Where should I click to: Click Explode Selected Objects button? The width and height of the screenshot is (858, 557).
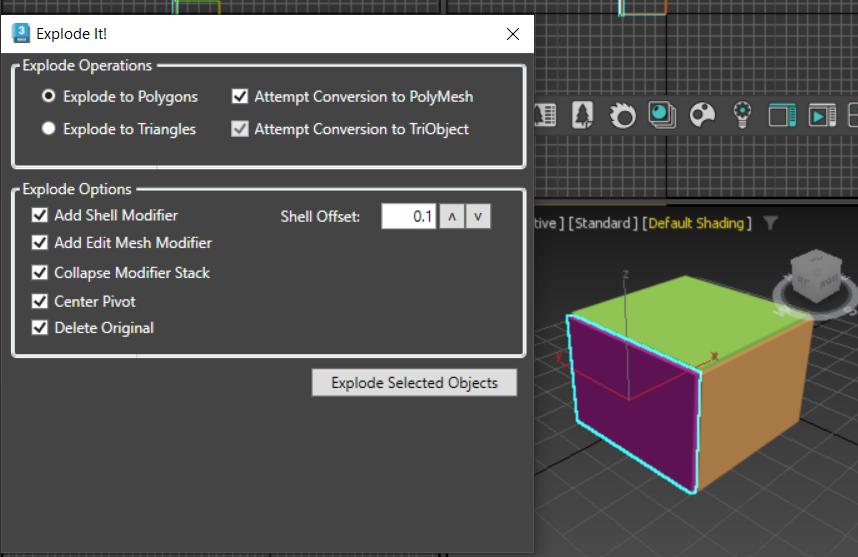pyautogui.click(x=414, y=382)
